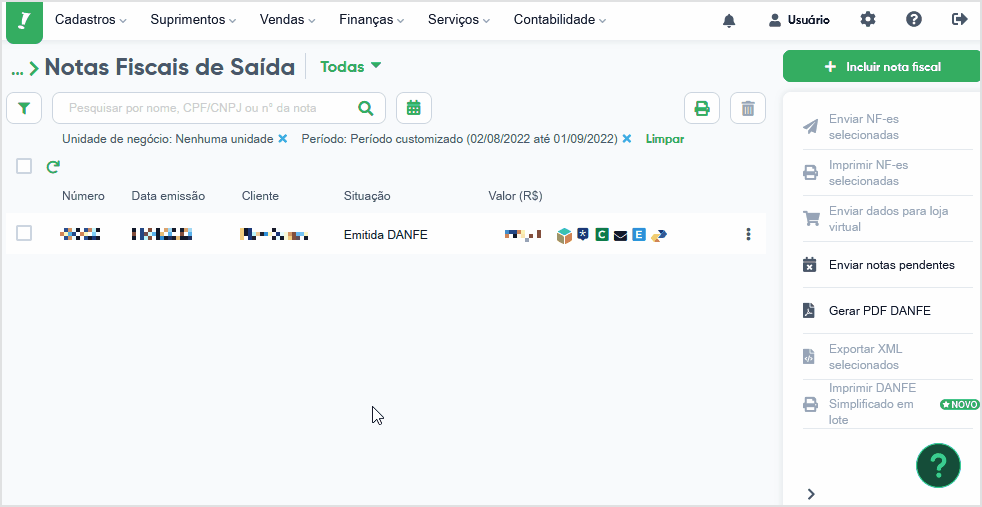Open the calendar period picker
The width and height of the screenshot is (982, 507).
[414, 108]
